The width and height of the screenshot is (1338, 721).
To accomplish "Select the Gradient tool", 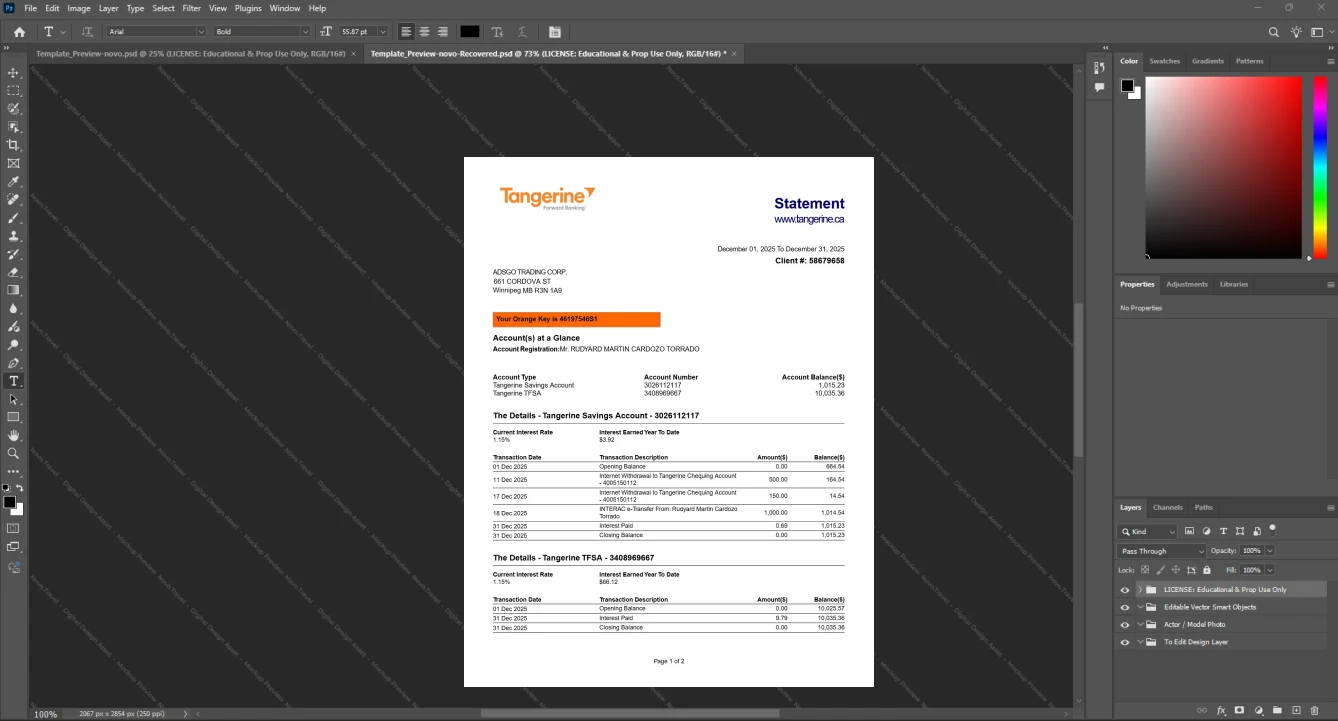I will pos(13,290).
